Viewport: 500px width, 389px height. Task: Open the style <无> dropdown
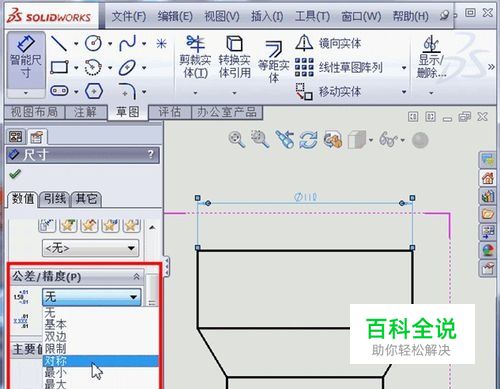pyautogui.click(x=90, y=248)
